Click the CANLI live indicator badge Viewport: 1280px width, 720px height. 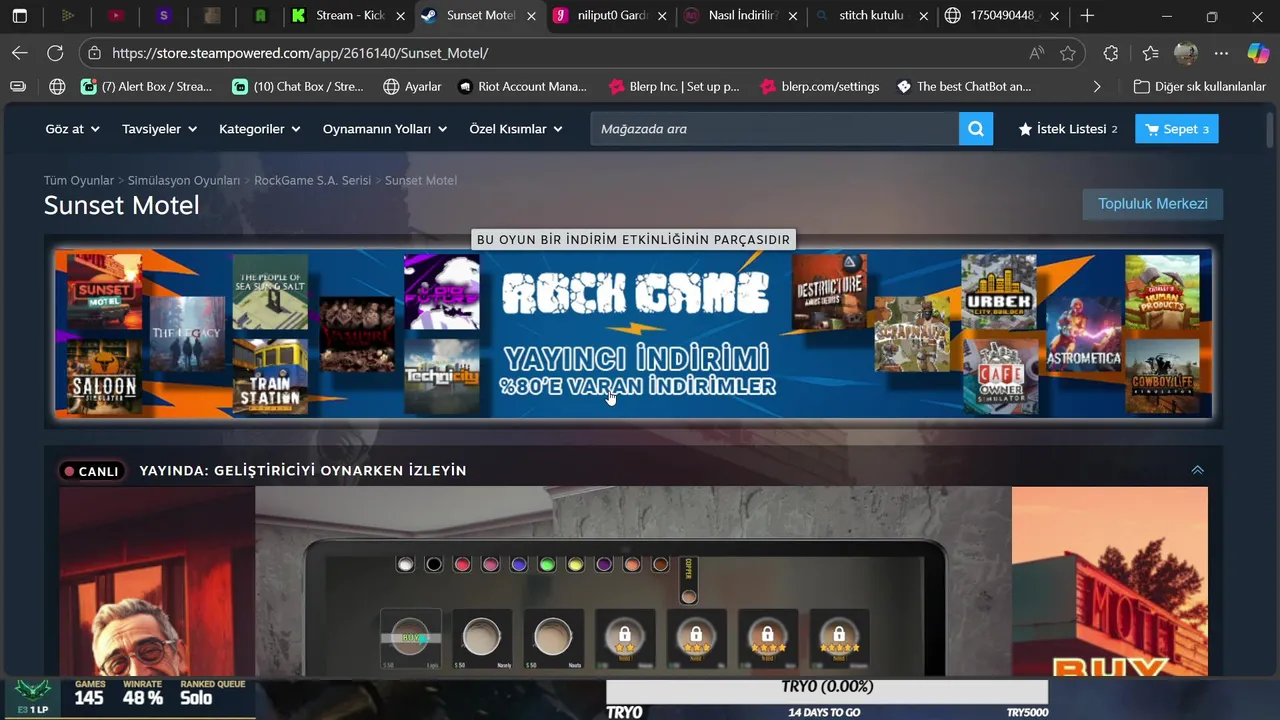point(92,471)
